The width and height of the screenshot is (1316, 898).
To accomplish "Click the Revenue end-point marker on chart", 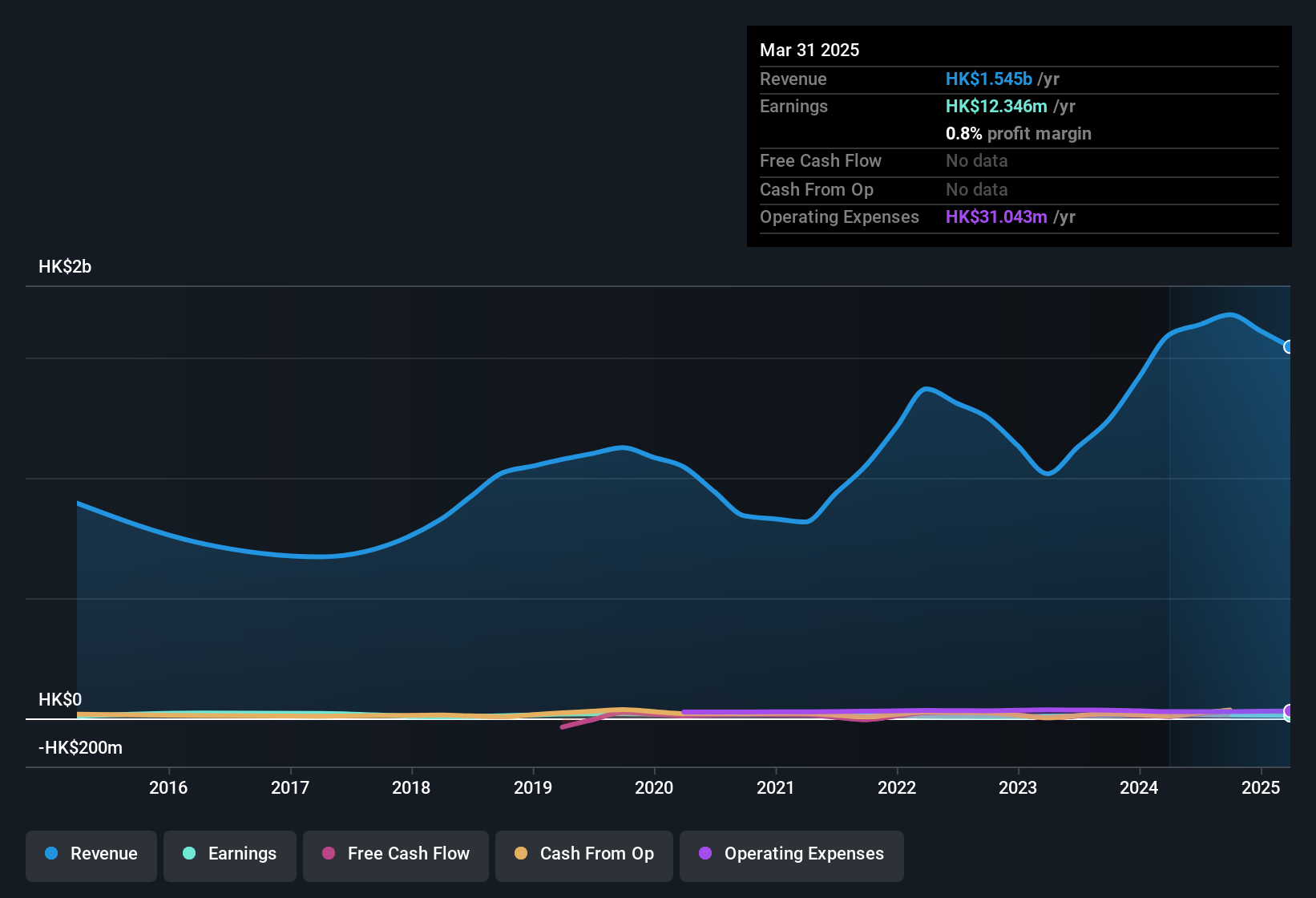I will pyautogui.click(x=1289, y=347).
